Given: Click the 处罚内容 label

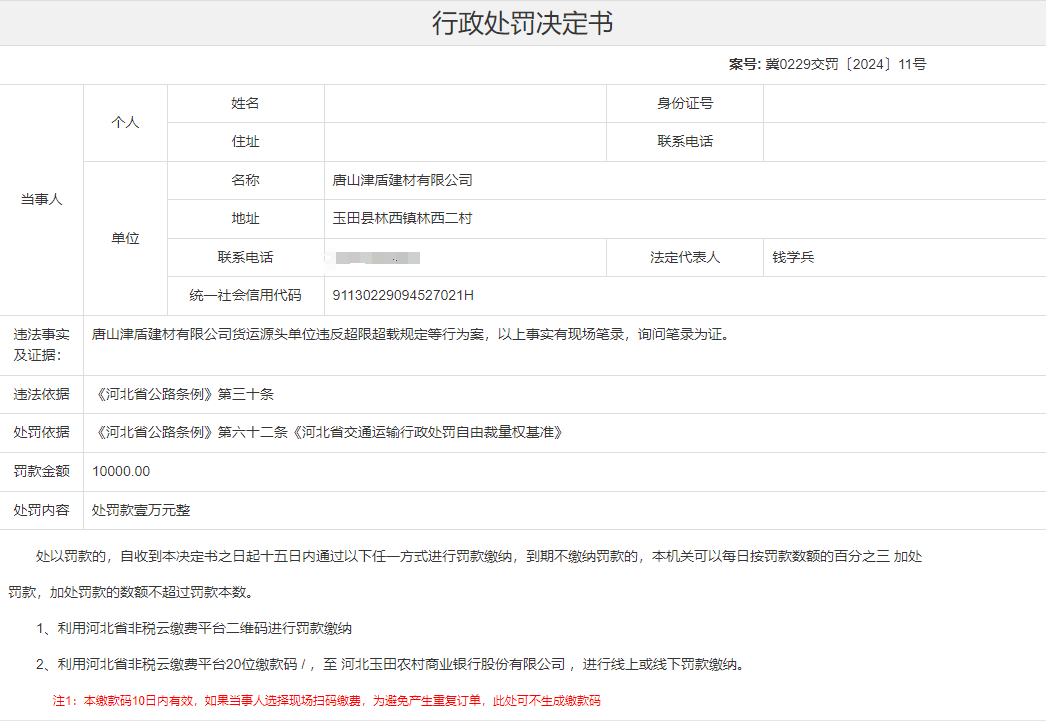Looking at the screenshot, I should point(41,510).
